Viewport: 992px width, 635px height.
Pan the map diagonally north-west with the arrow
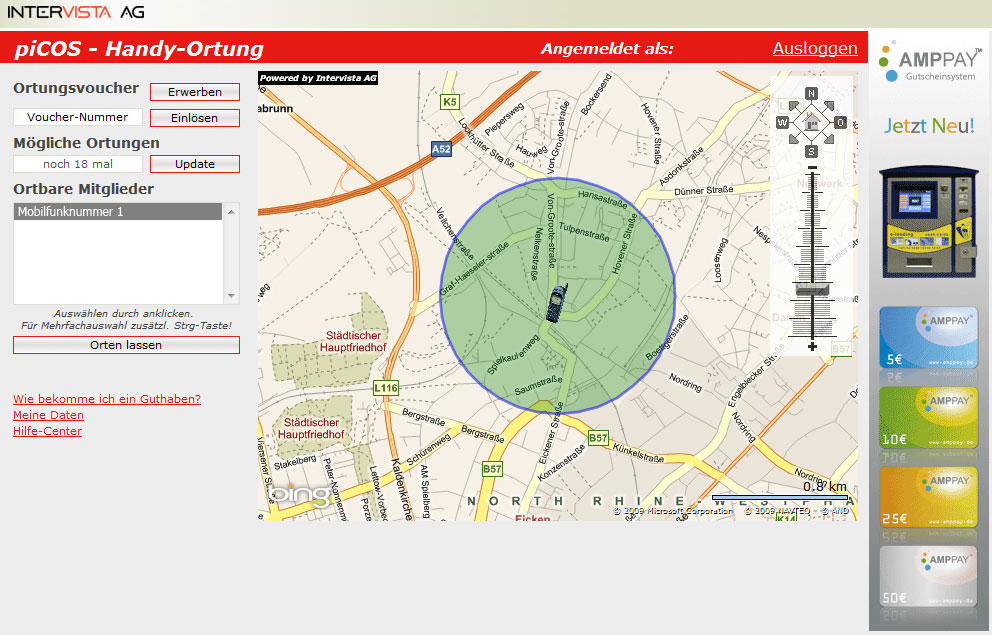click(793, 105)
